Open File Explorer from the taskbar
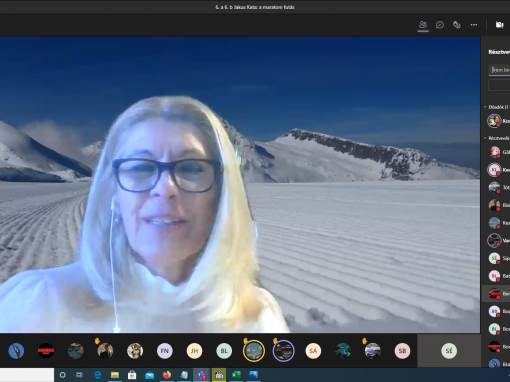Image resolution: width=510 pixels, height=382 pixels. (x=115, y=375)
